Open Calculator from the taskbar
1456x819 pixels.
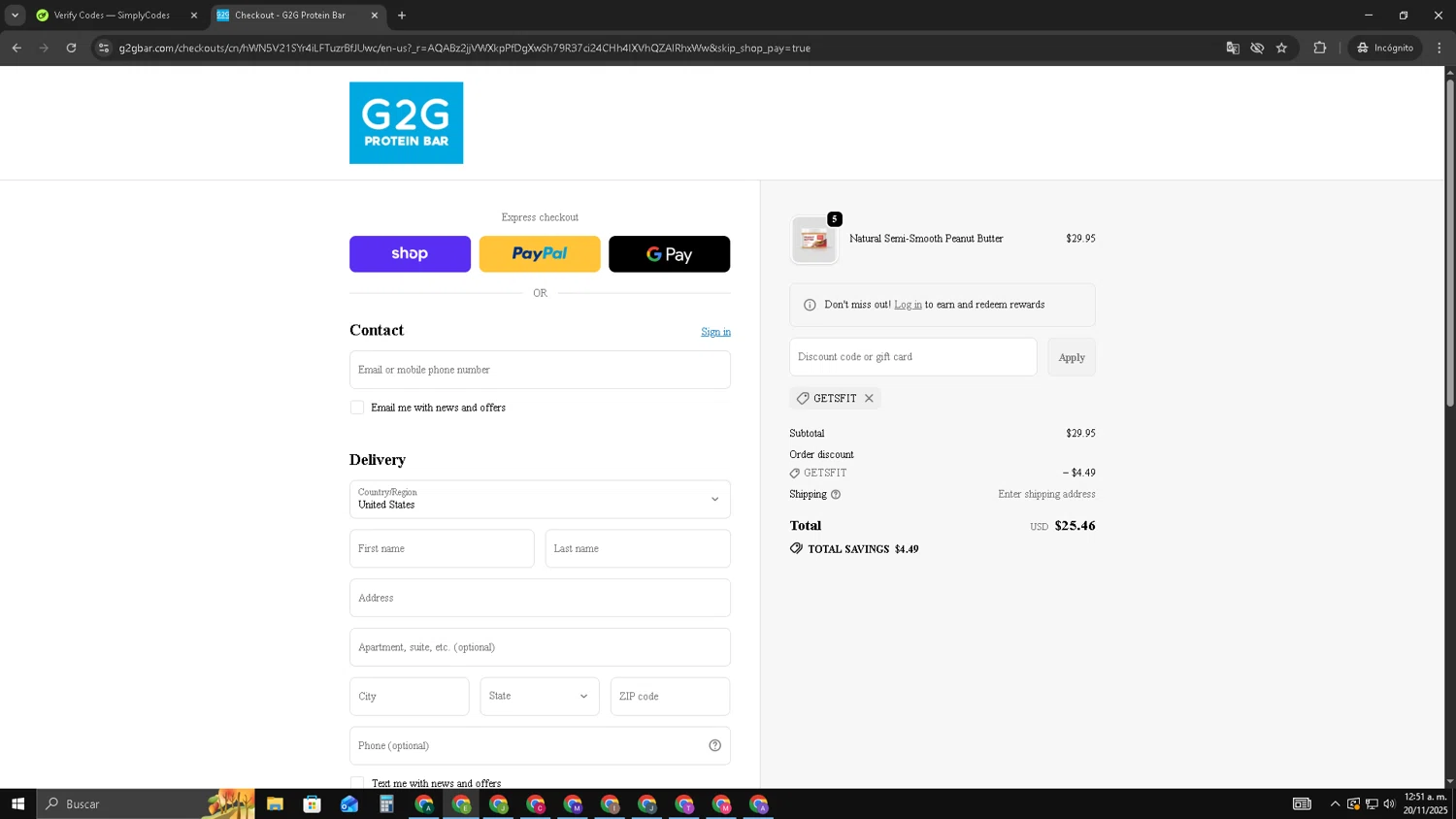386,803
